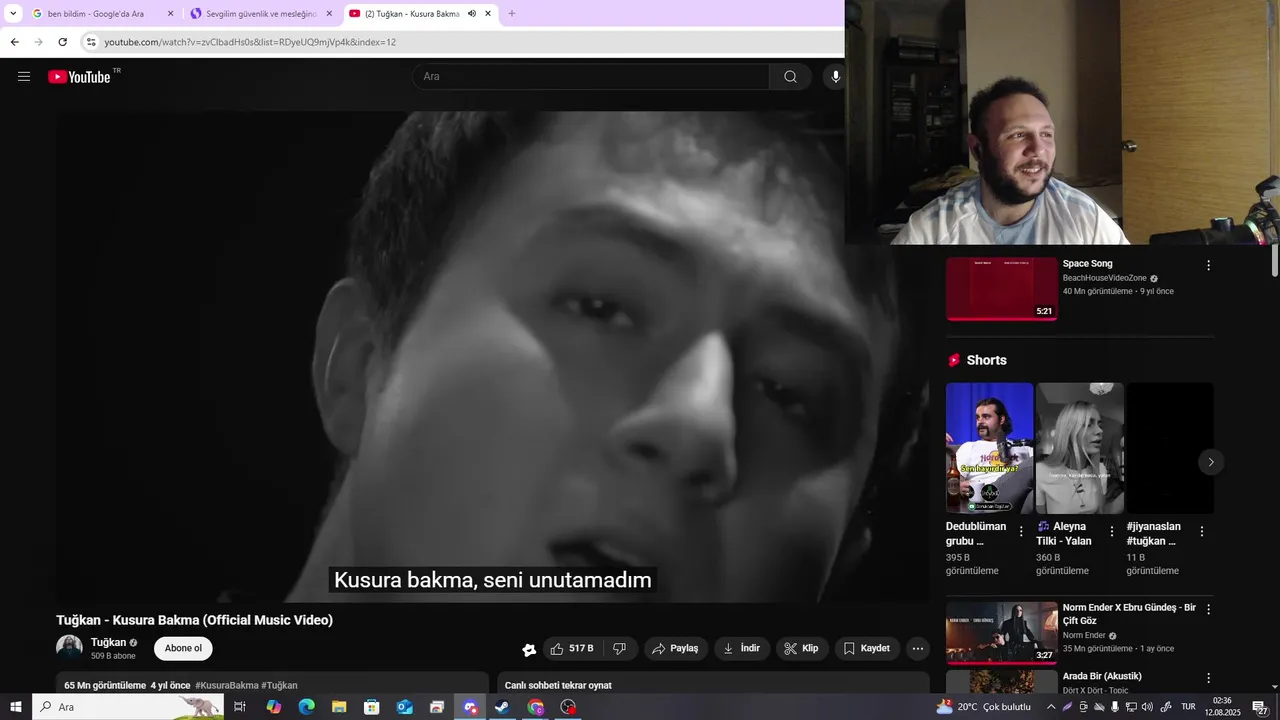Open a new browser tab with plus
Screen dimensions: 1280x720
point(512,13)
